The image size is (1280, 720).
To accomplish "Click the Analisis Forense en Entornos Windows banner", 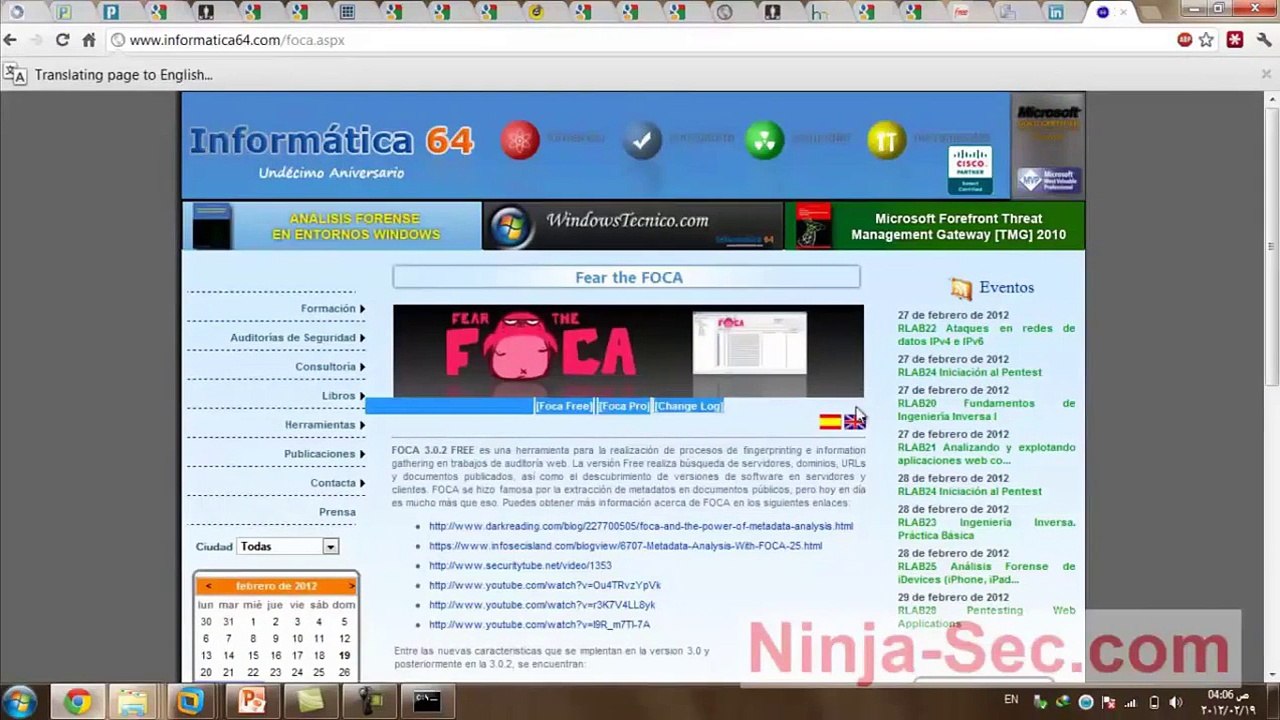I will tap(332, 226).
